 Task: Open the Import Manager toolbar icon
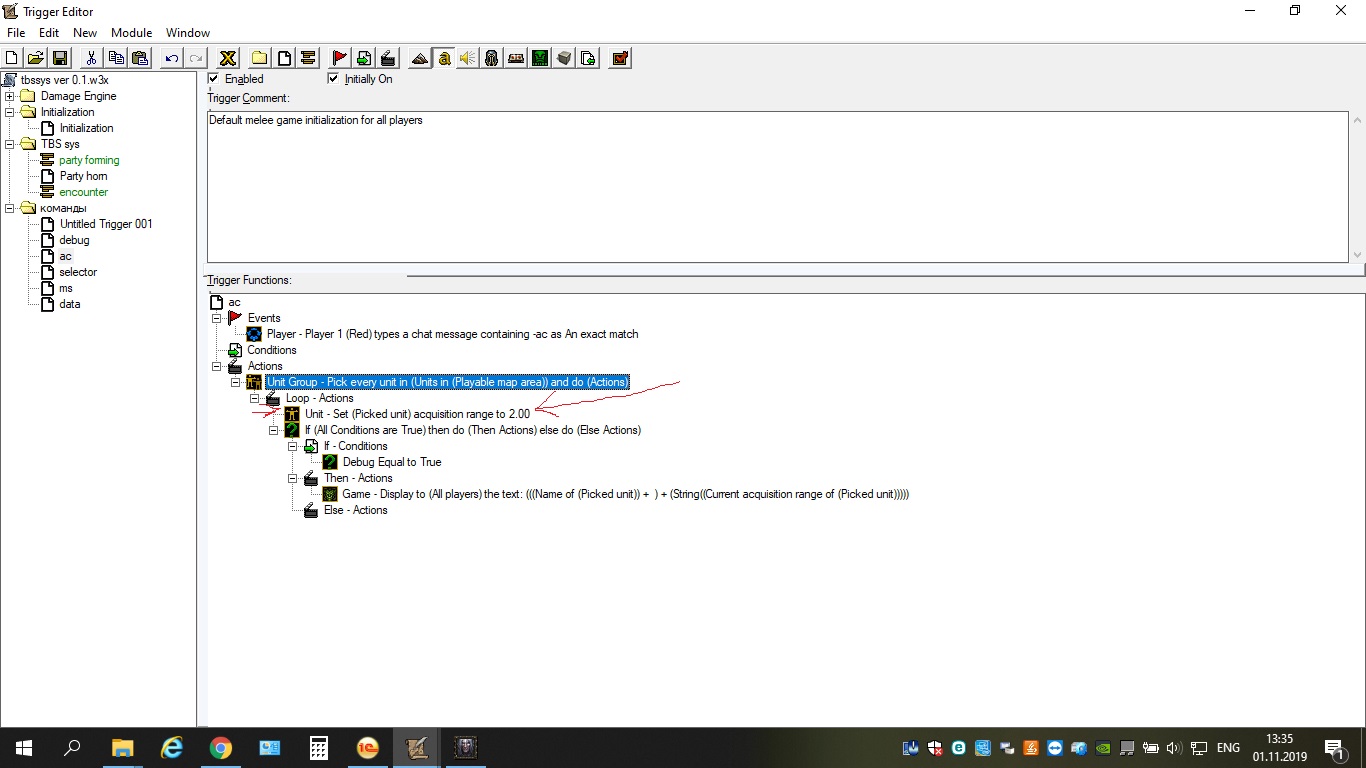click(588, 58)
